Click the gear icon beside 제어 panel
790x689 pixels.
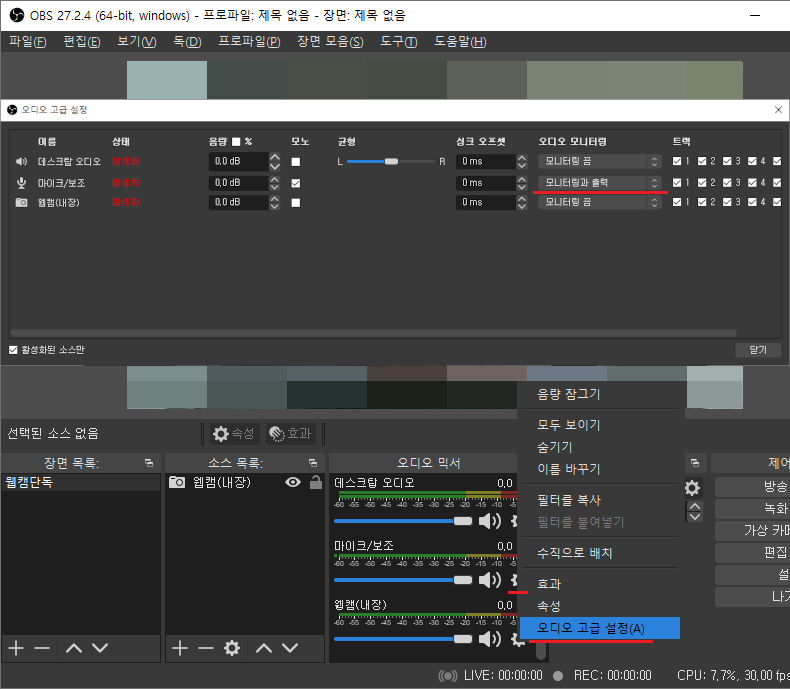[x=693, y=488]
